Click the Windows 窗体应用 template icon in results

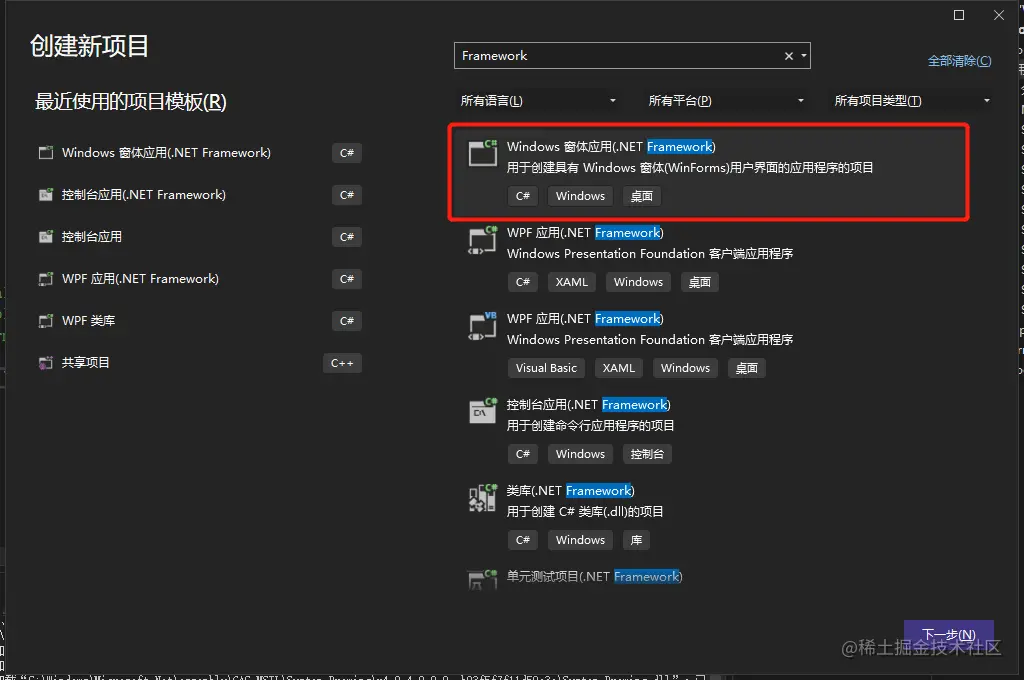(x=483, y=154)
